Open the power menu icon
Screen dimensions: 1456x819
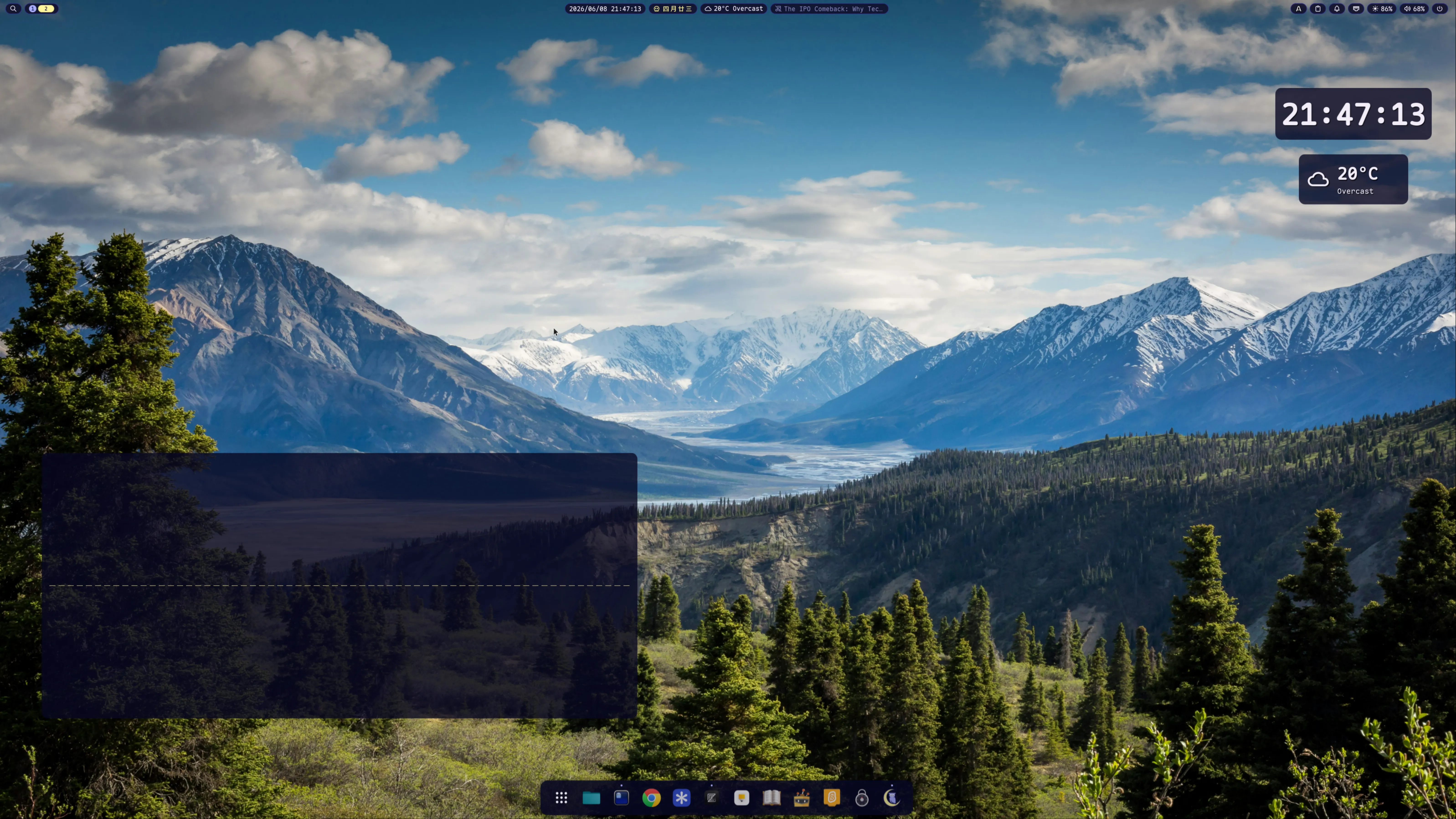1440,8
